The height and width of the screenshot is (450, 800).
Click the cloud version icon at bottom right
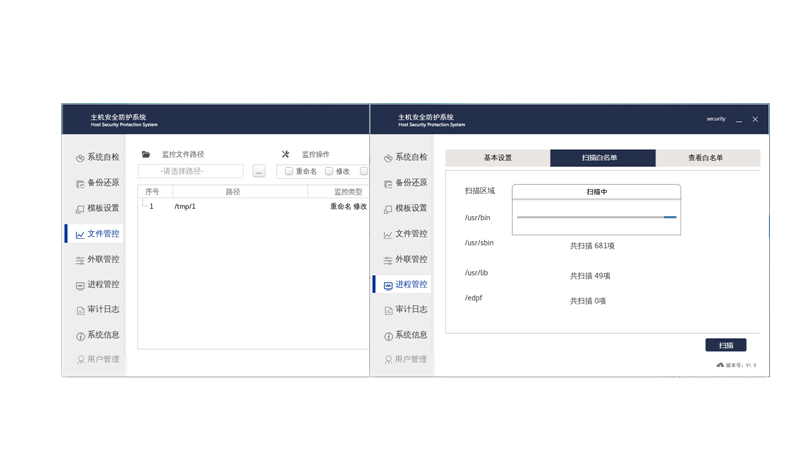(x=720, y=365)
